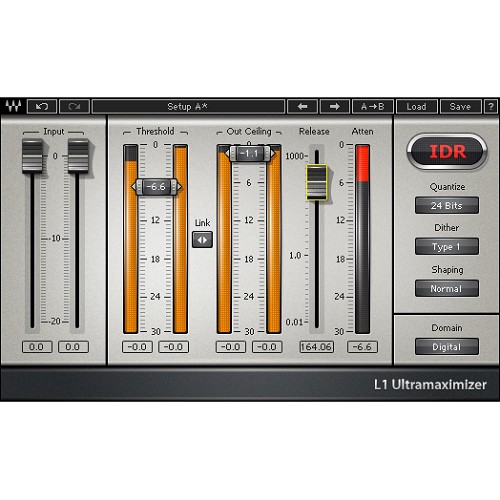Redo the last undone change
Screen dimensions: 500x500
(x=74, y=106)
